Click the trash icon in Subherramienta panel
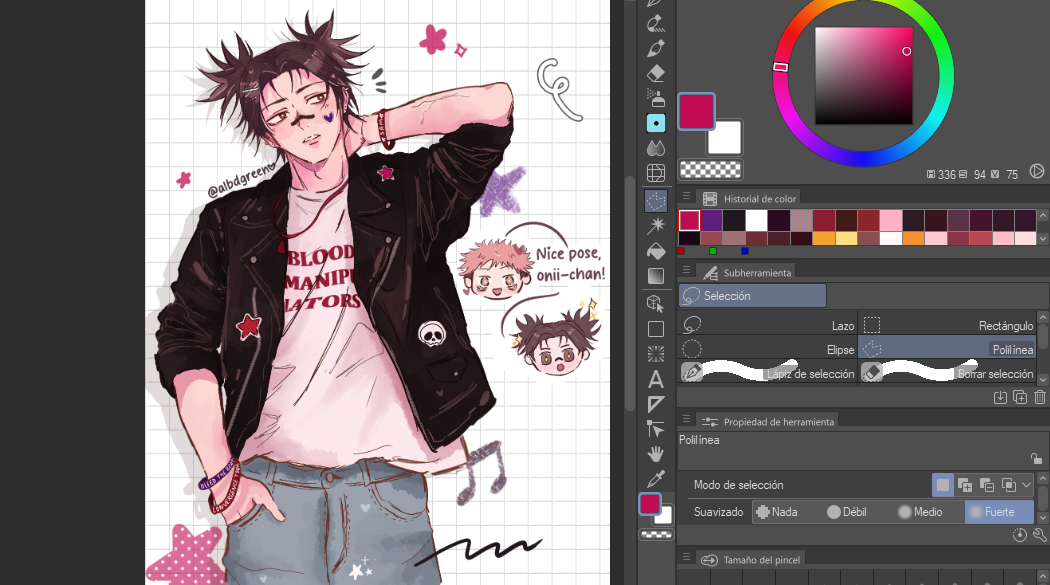The height and width of the screenshot is (585, 1050). coord(1039,398)
